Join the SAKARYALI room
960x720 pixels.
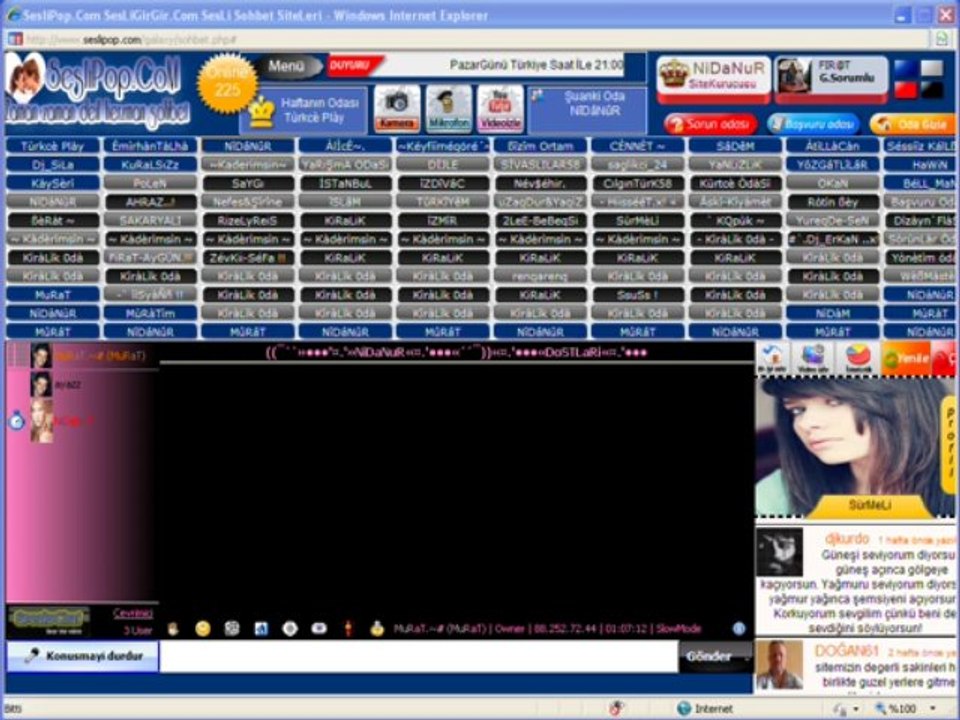[x=150, y=220]
